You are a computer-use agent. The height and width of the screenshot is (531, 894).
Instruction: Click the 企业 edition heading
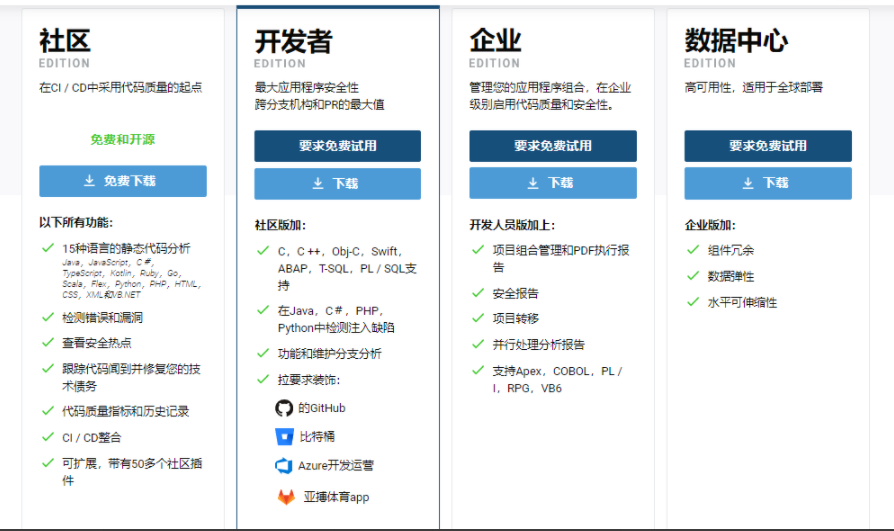[x=495, y=41]
